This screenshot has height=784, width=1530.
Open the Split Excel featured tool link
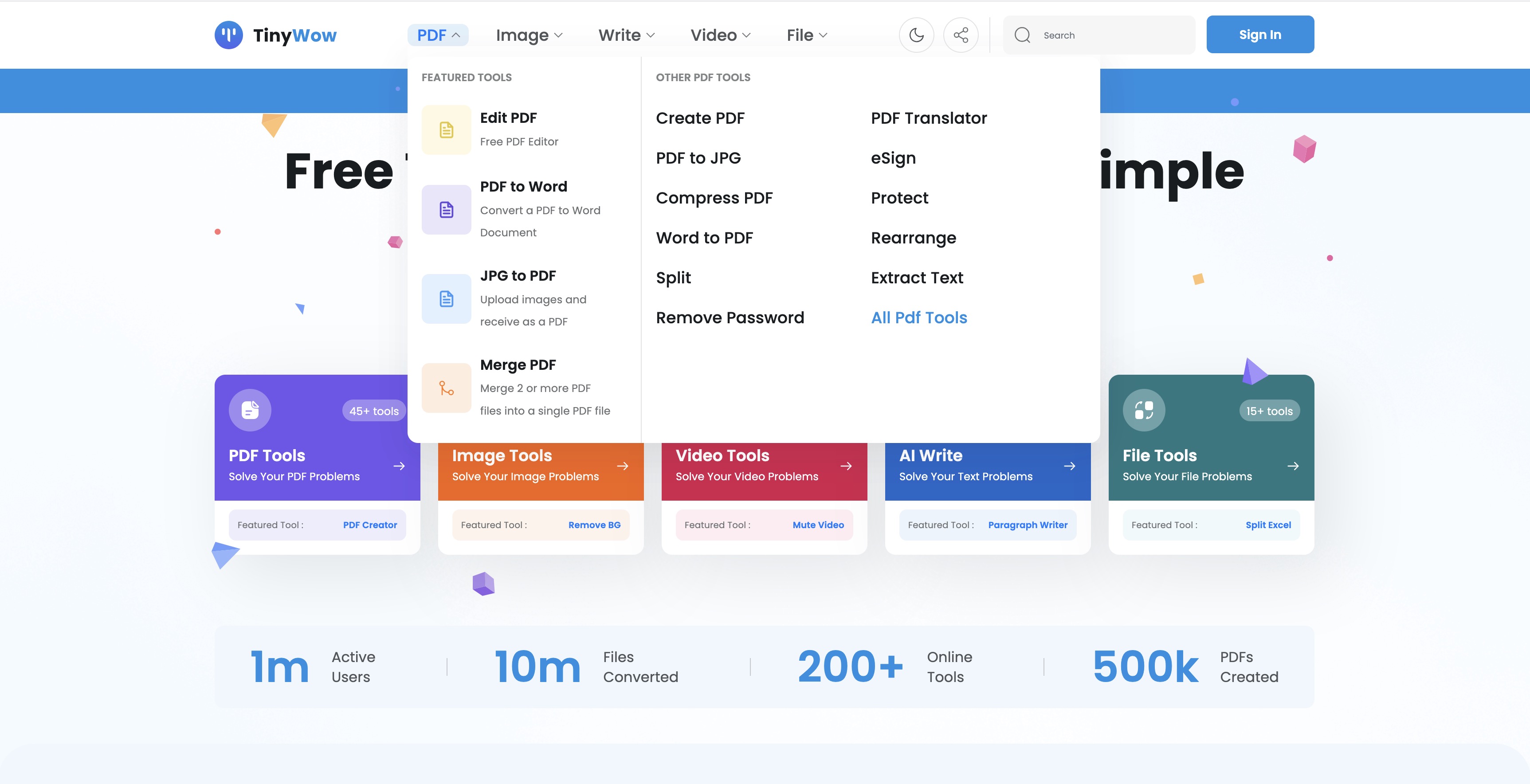1268,525
